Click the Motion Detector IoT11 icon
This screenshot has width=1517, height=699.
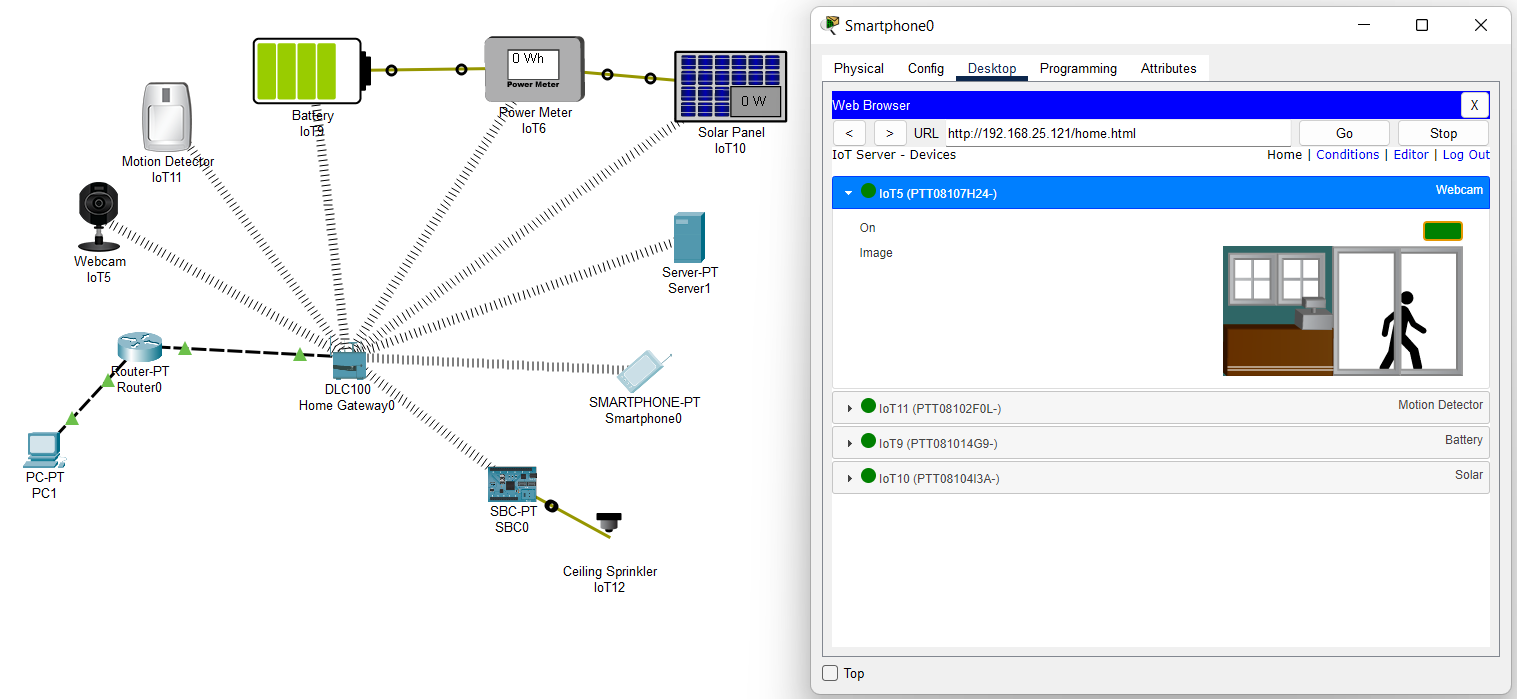pyautogui.click(x=167, y=117)
